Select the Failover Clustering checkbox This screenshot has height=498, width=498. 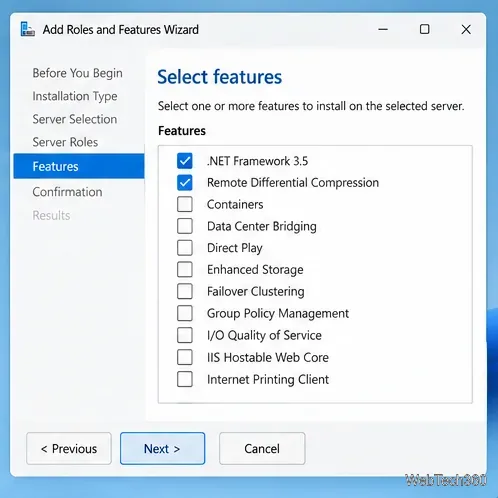click(185, 291)
